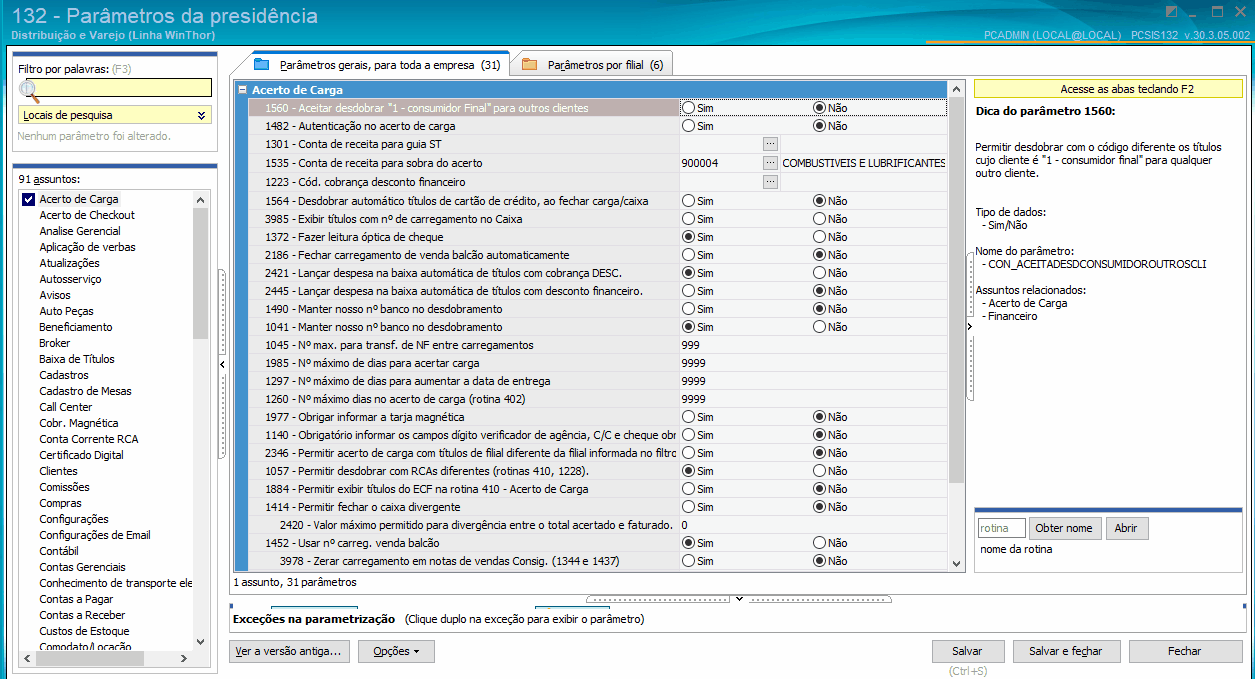Click the parameters grid vertical scrollbar
1255x679 pixels.
click(956, 325)
